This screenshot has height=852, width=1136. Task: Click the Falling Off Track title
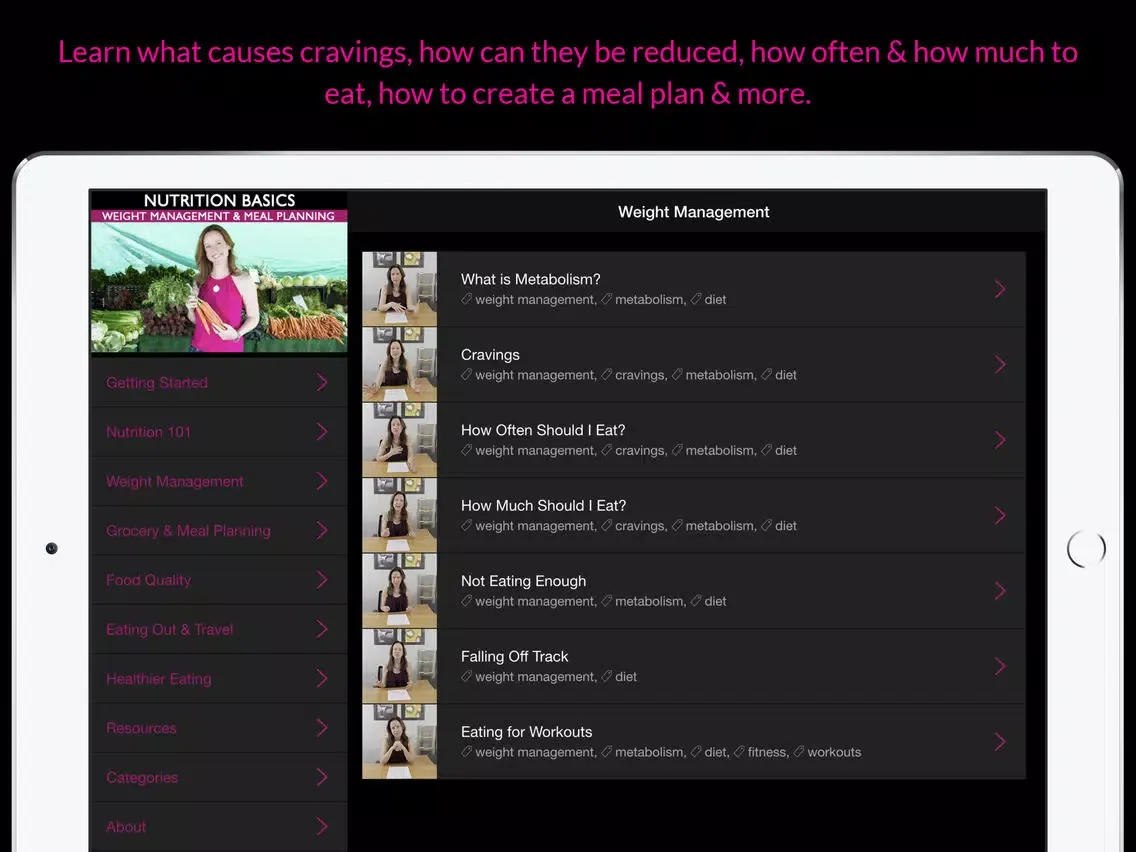[514, 656]
